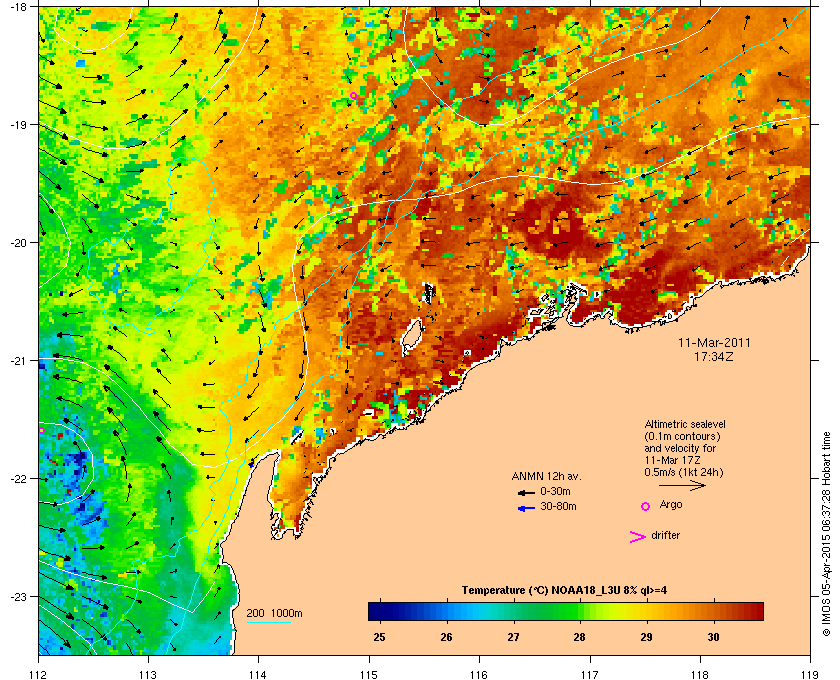This screenshot has height=680, width=840.
Task: Click the '17:34Z' time label
Action: pyautogui.click(x=714, y=356)
